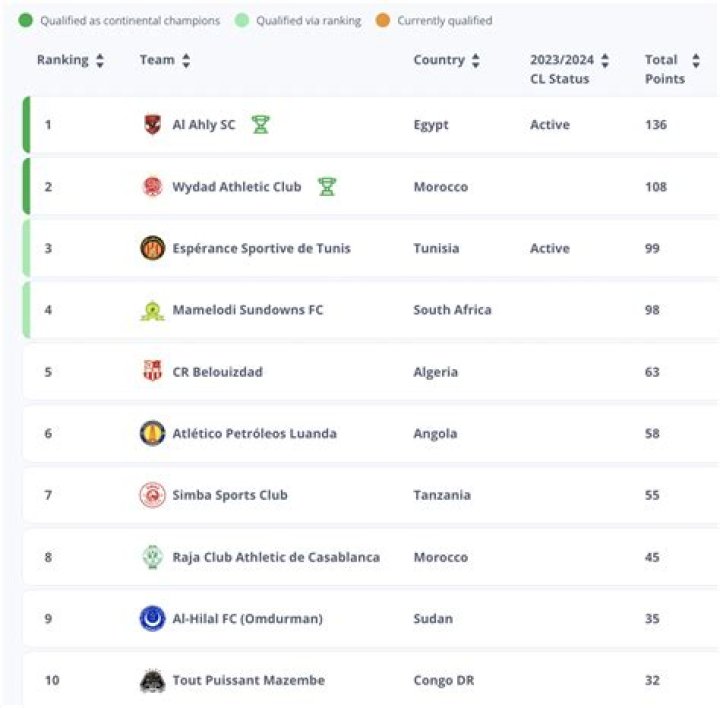720x708 pixels.
Task: Click the Al Ahly SC club logo
Action: coord(152,125)
